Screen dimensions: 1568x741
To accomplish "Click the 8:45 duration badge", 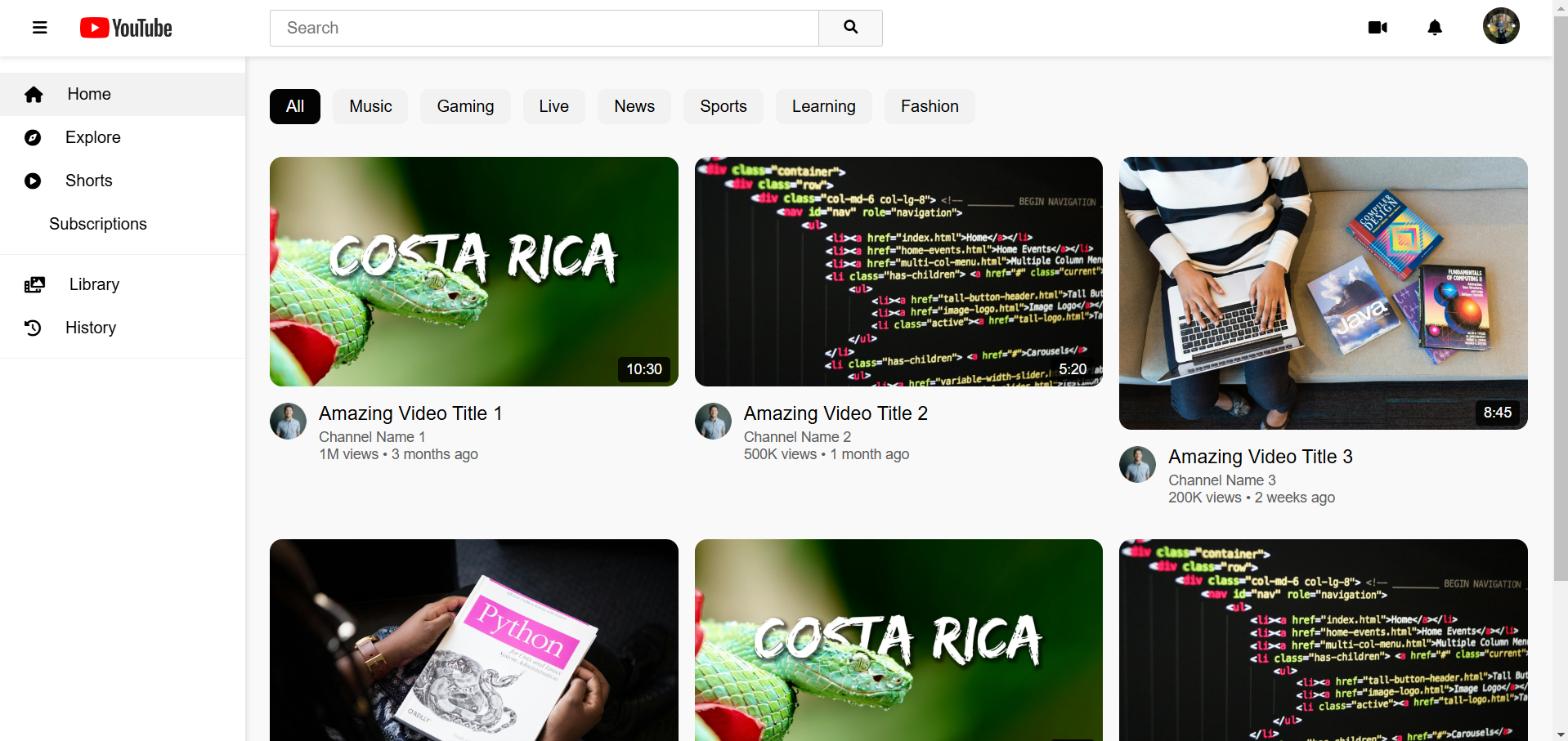I will pos(1498,413).
